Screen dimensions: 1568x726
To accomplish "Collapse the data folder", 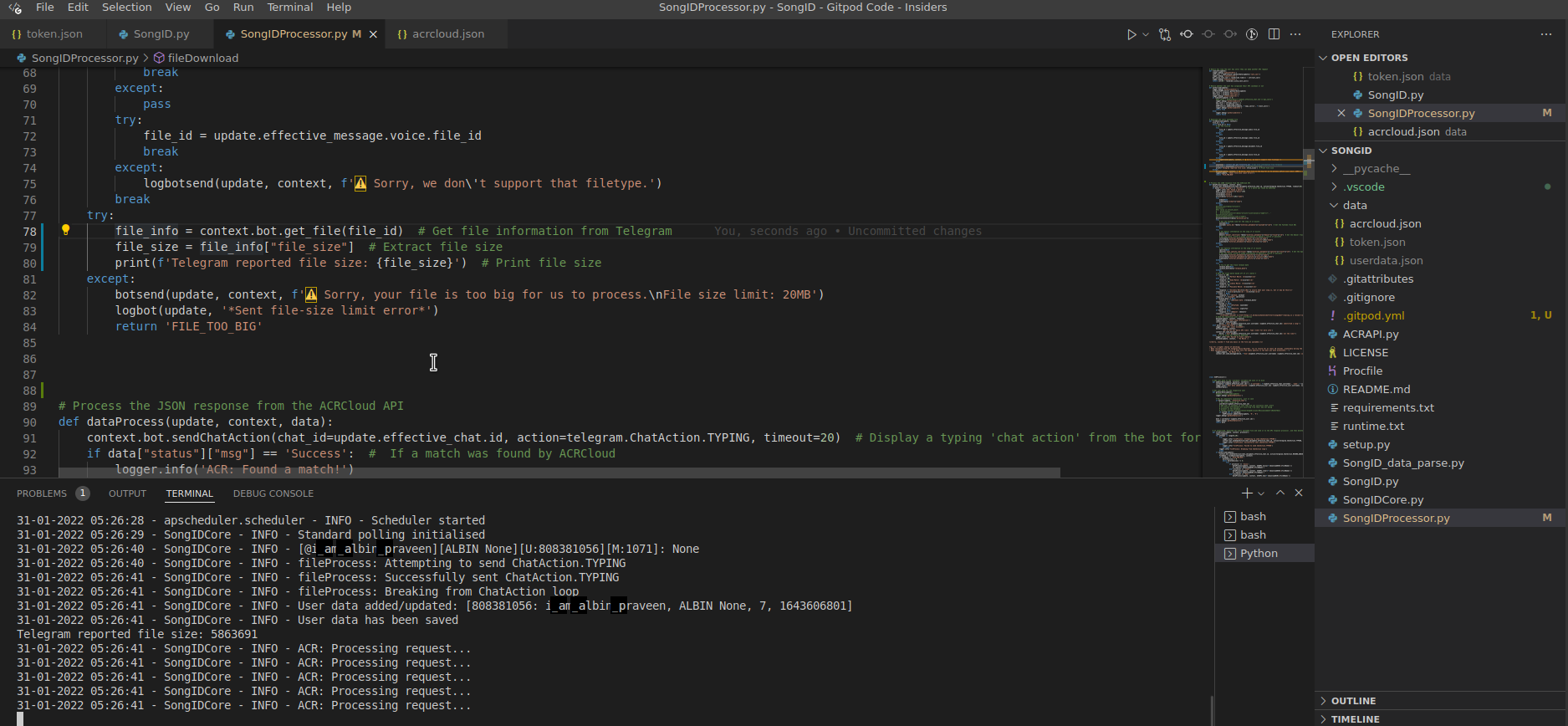I will (1354, 206).
